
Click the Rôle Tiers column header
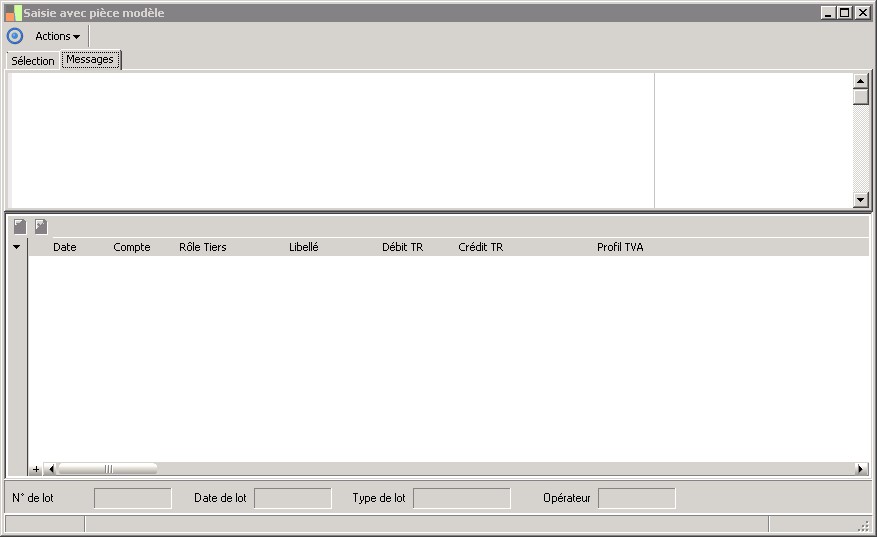(202, 247)
